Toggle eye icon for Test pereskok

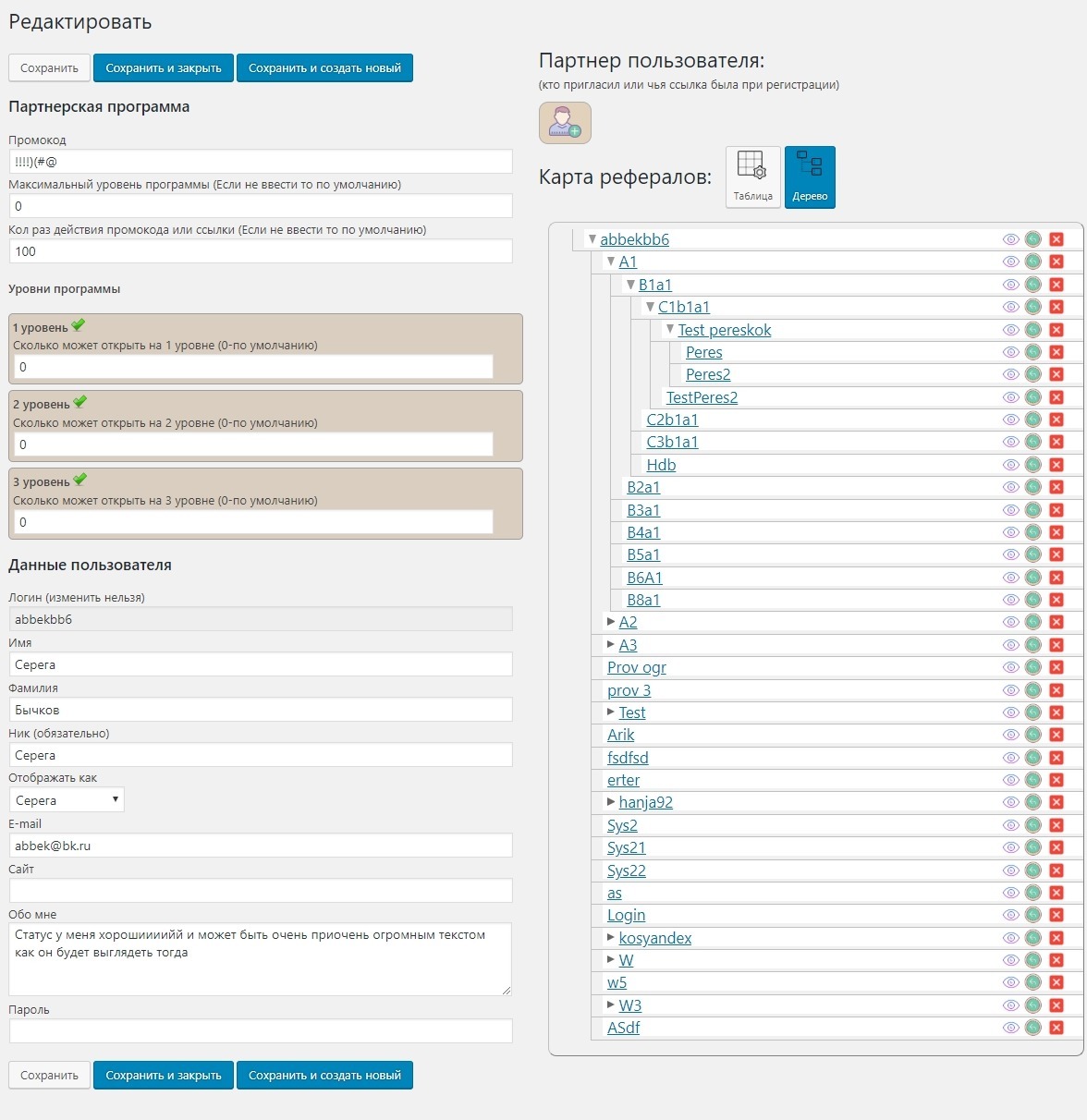(1010, 330)
